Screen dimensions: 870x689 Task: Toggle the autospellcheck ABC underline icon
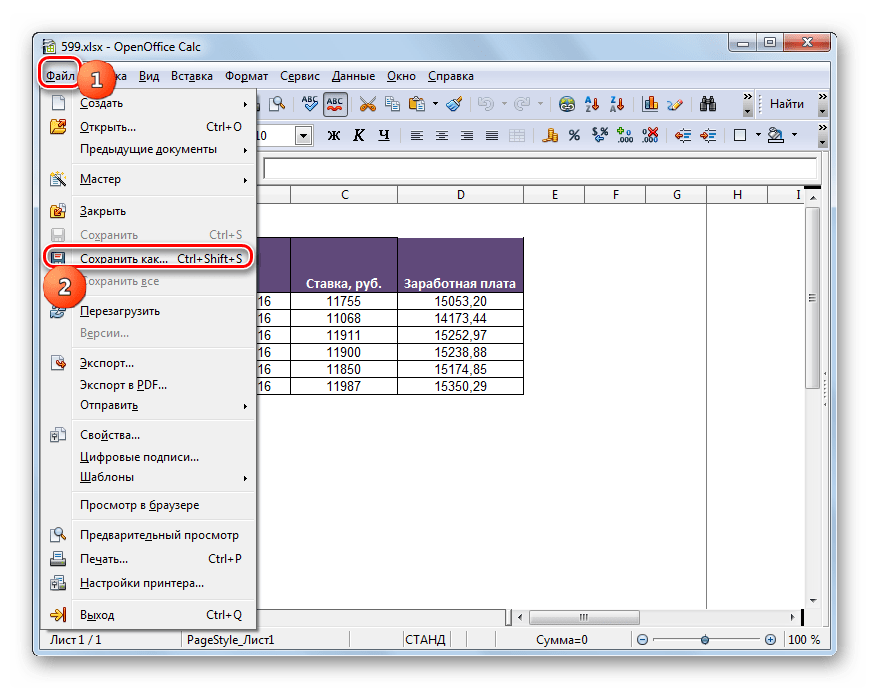[335, 104]
